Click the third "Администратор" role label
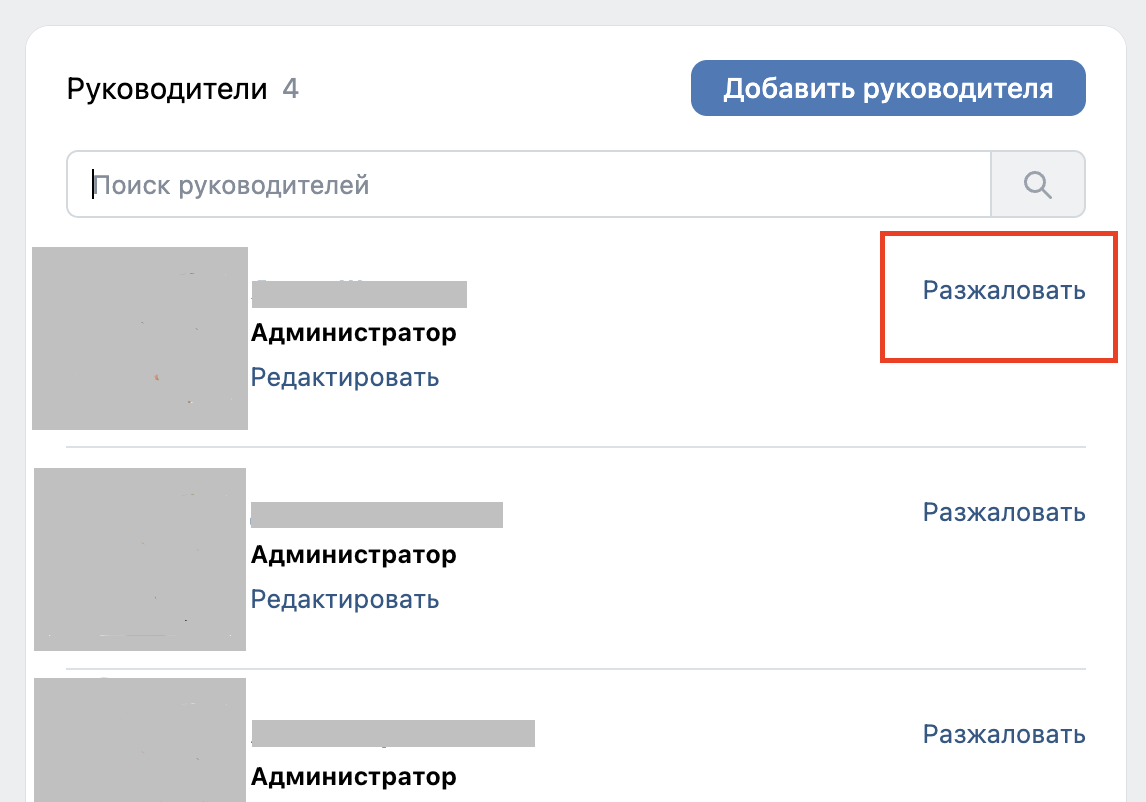This screenshot has height=802, width=1146. [x=355, y=776]
